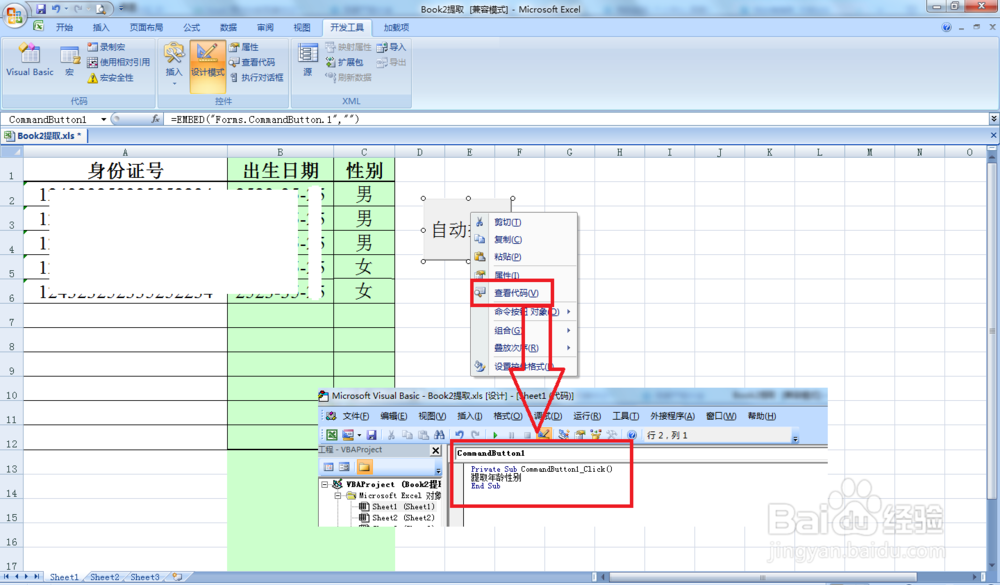Switch to 视图 ribbon tab
The height and width of the screenshot is (585, 1000).
coord(302,27)
